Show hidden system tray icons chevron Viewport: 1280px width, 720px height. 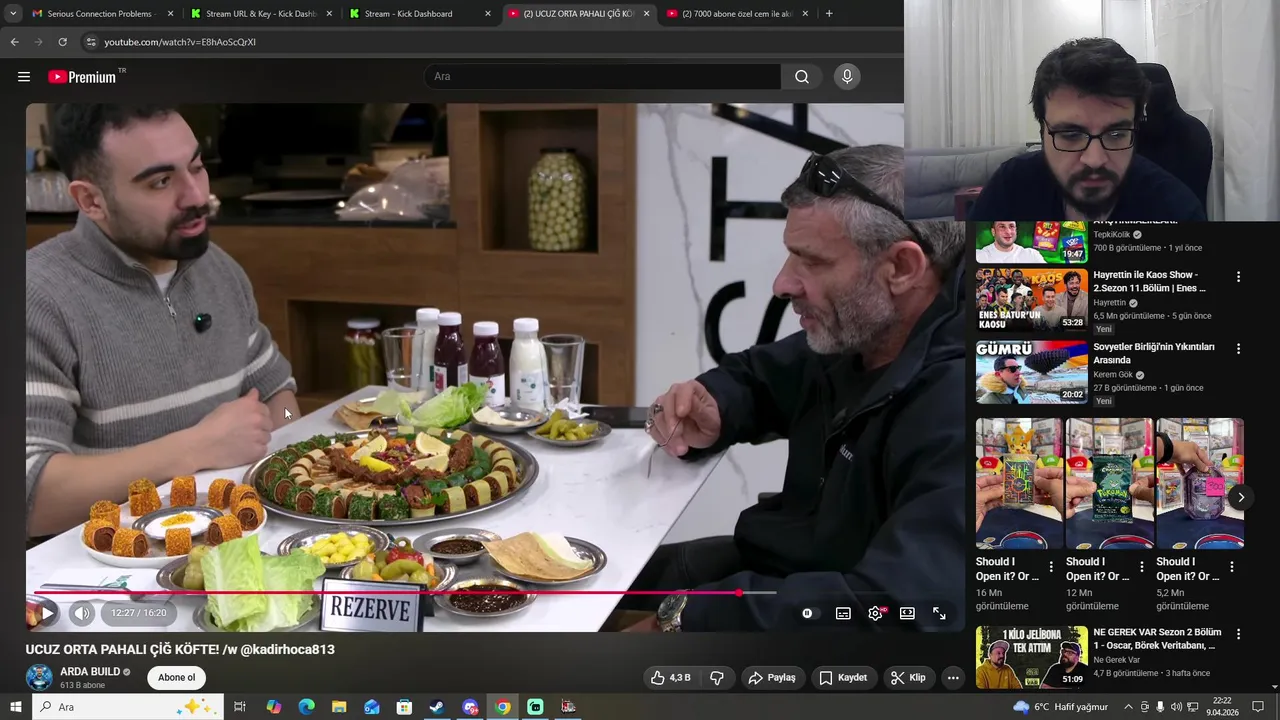(1128, 707)
